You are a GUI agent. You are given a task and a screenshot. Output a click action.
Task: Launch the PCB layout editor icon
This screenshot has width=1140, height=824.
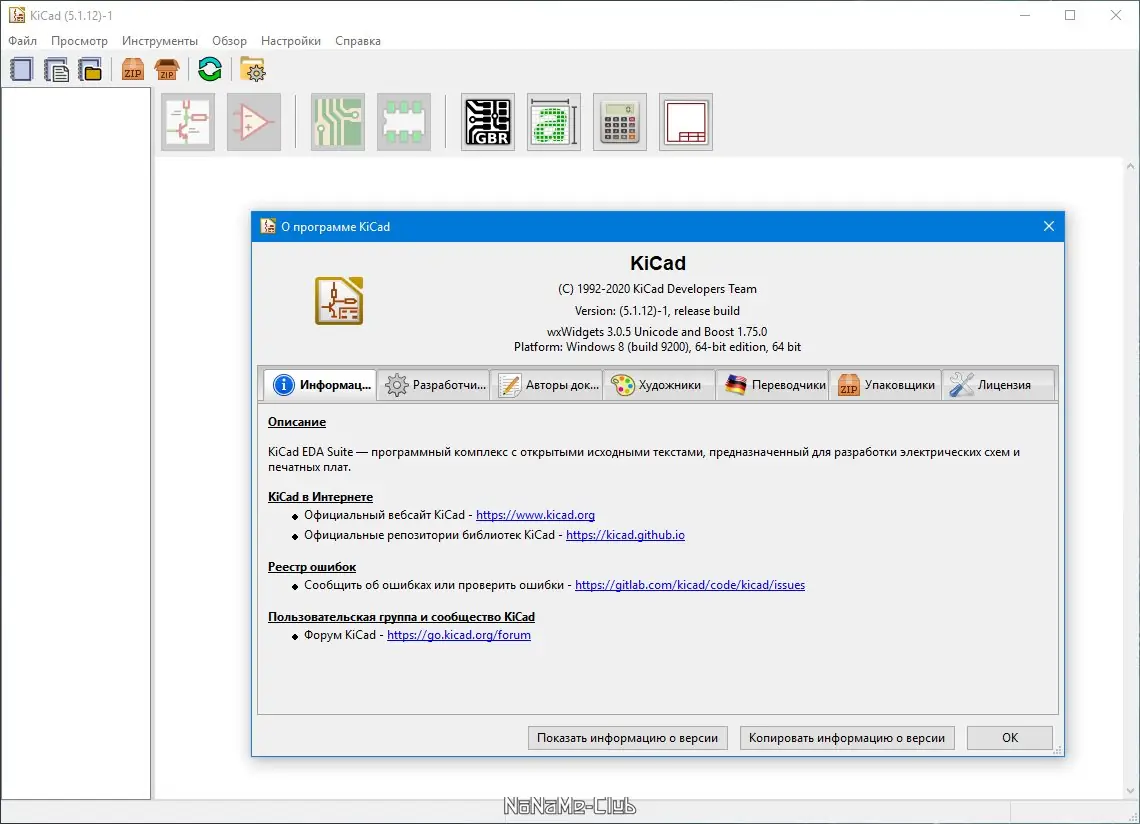click(337, 121)
